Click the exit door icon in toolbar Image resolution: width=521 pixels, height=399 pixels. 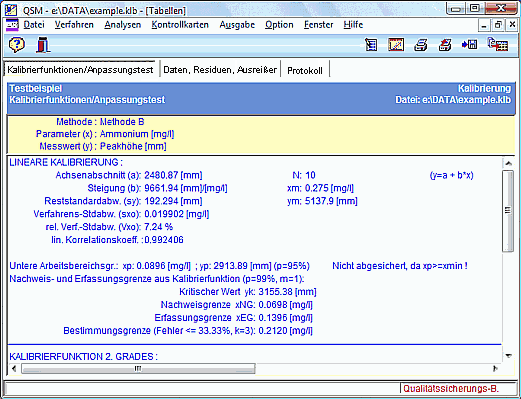coord(43,45)
